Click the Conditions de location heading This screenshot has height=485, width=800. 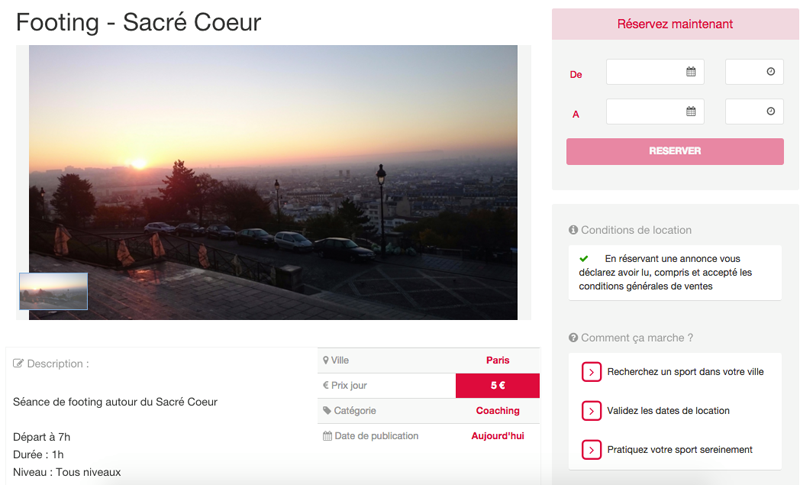click(x=636, y=230)
